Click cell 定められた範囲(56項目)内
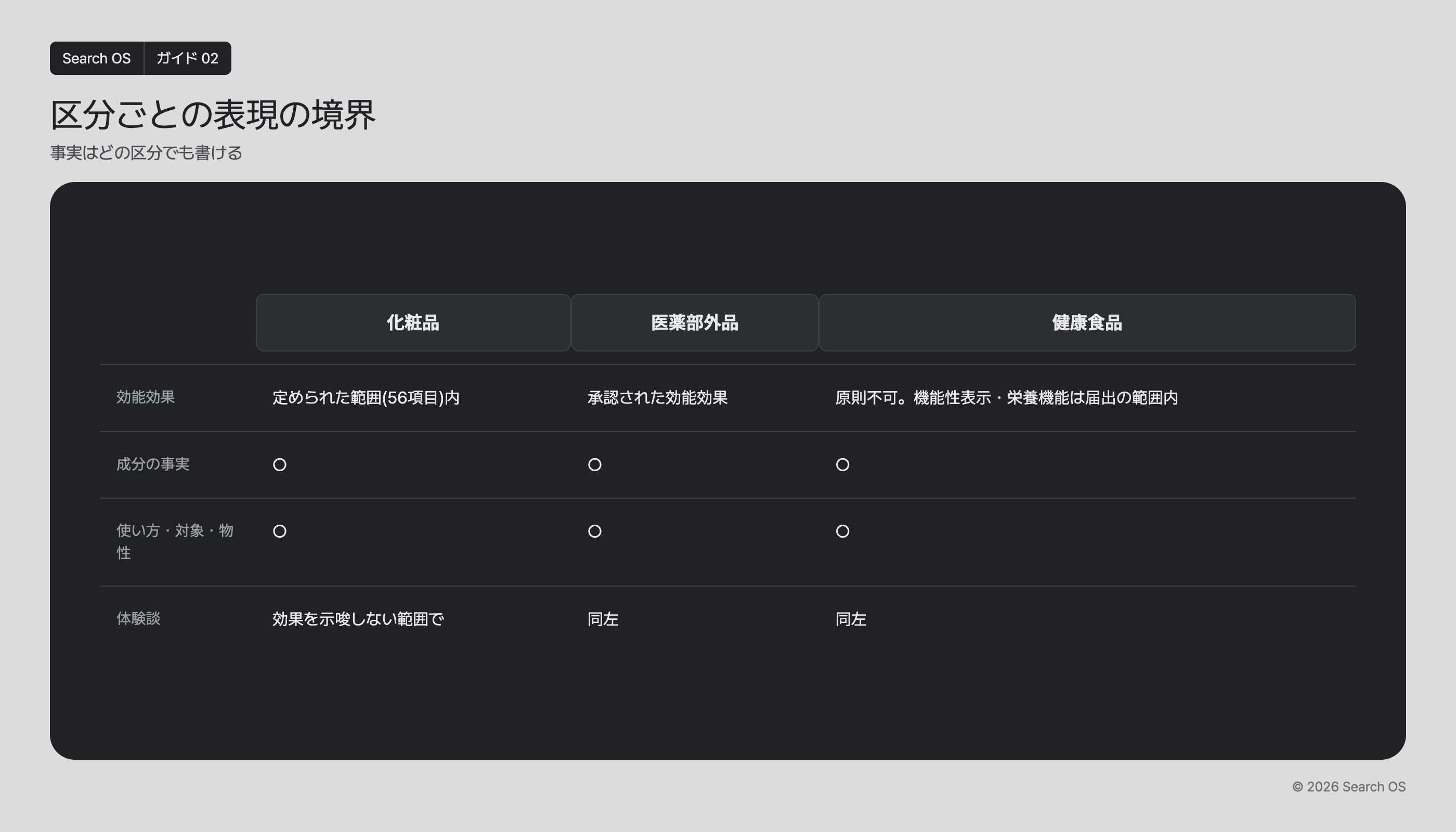Screen dimensions: 1456x832 (x=366, y=398)
